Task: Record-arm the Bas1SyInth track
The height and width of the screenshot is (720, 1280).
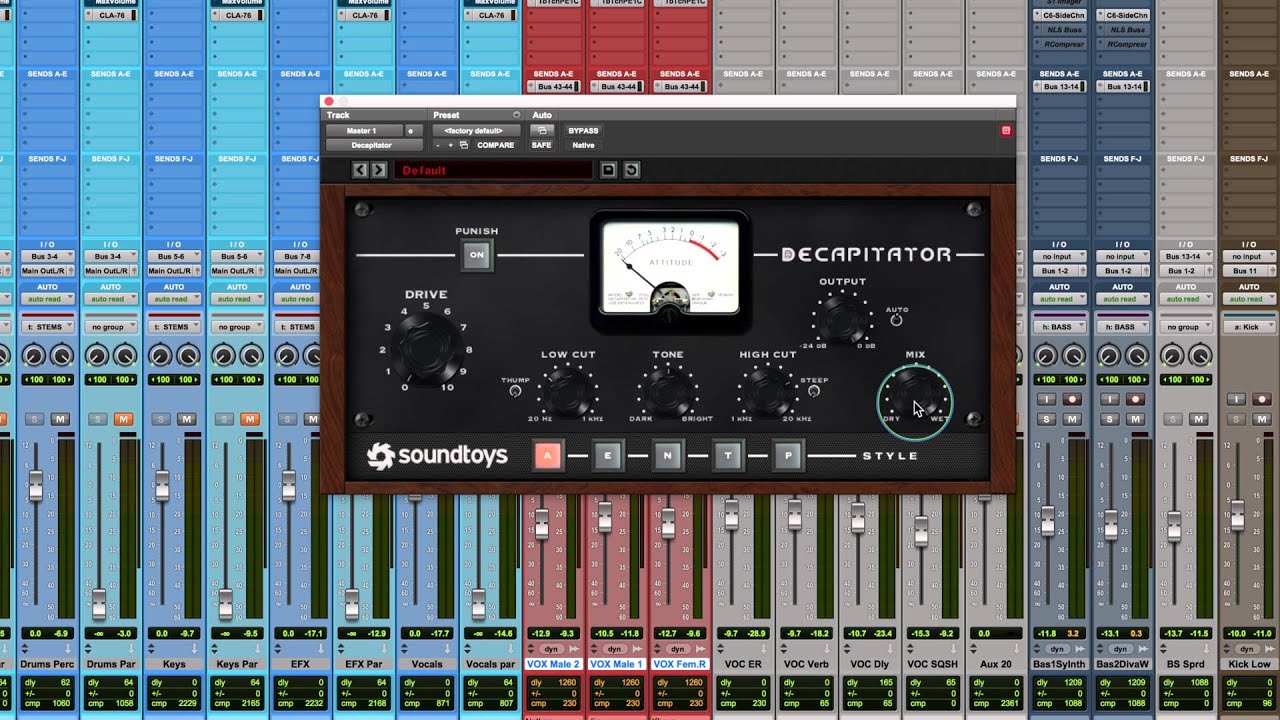Action: (1074, 399)
